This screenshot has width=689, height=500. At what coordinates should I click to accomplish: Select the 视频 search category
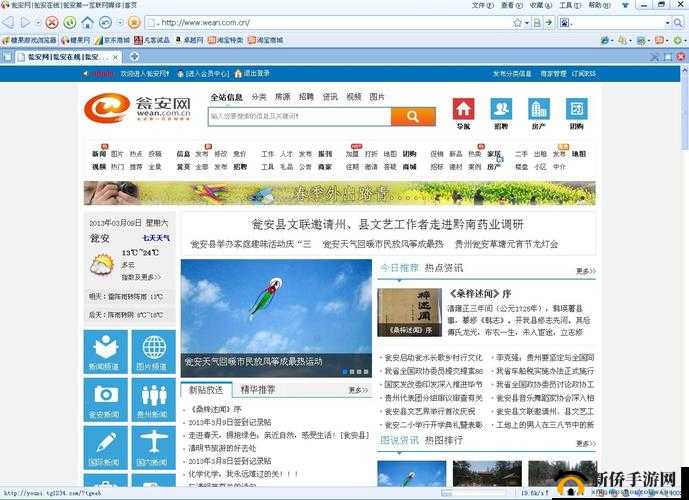coord(354,97)
